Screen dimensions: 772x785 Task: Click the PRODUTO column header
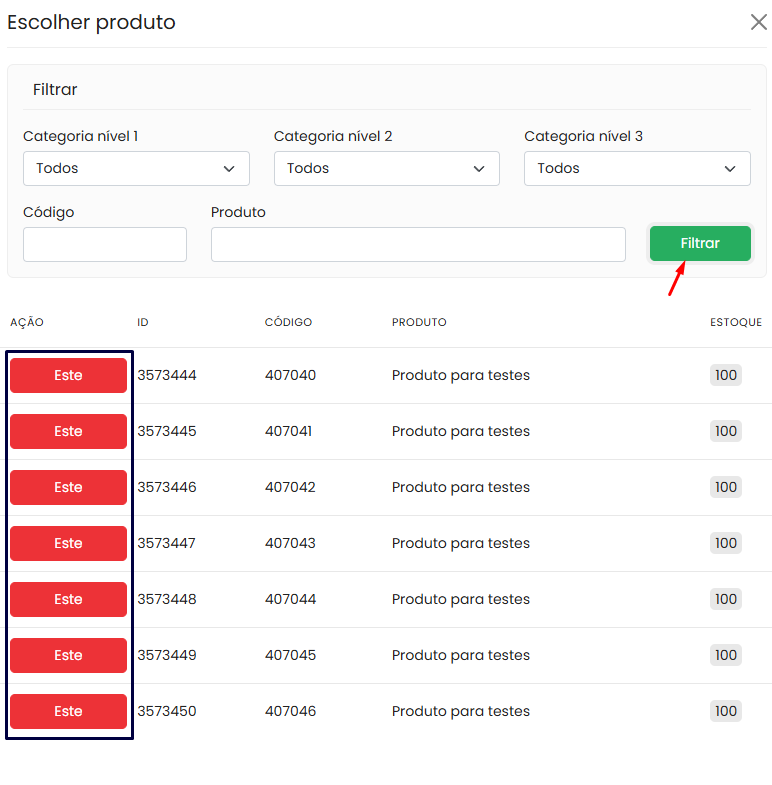[419, 323]
